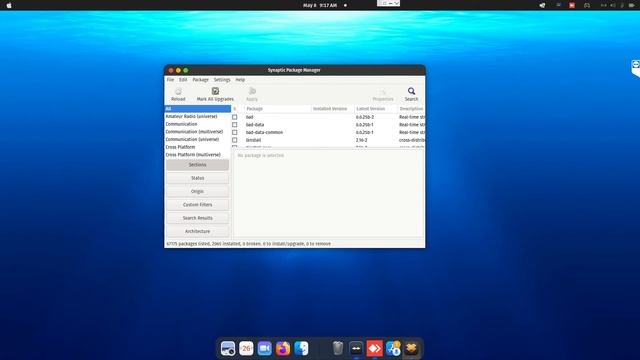Select the bad-data package name
The image size is (640, 360).
(x=255, y=125)
